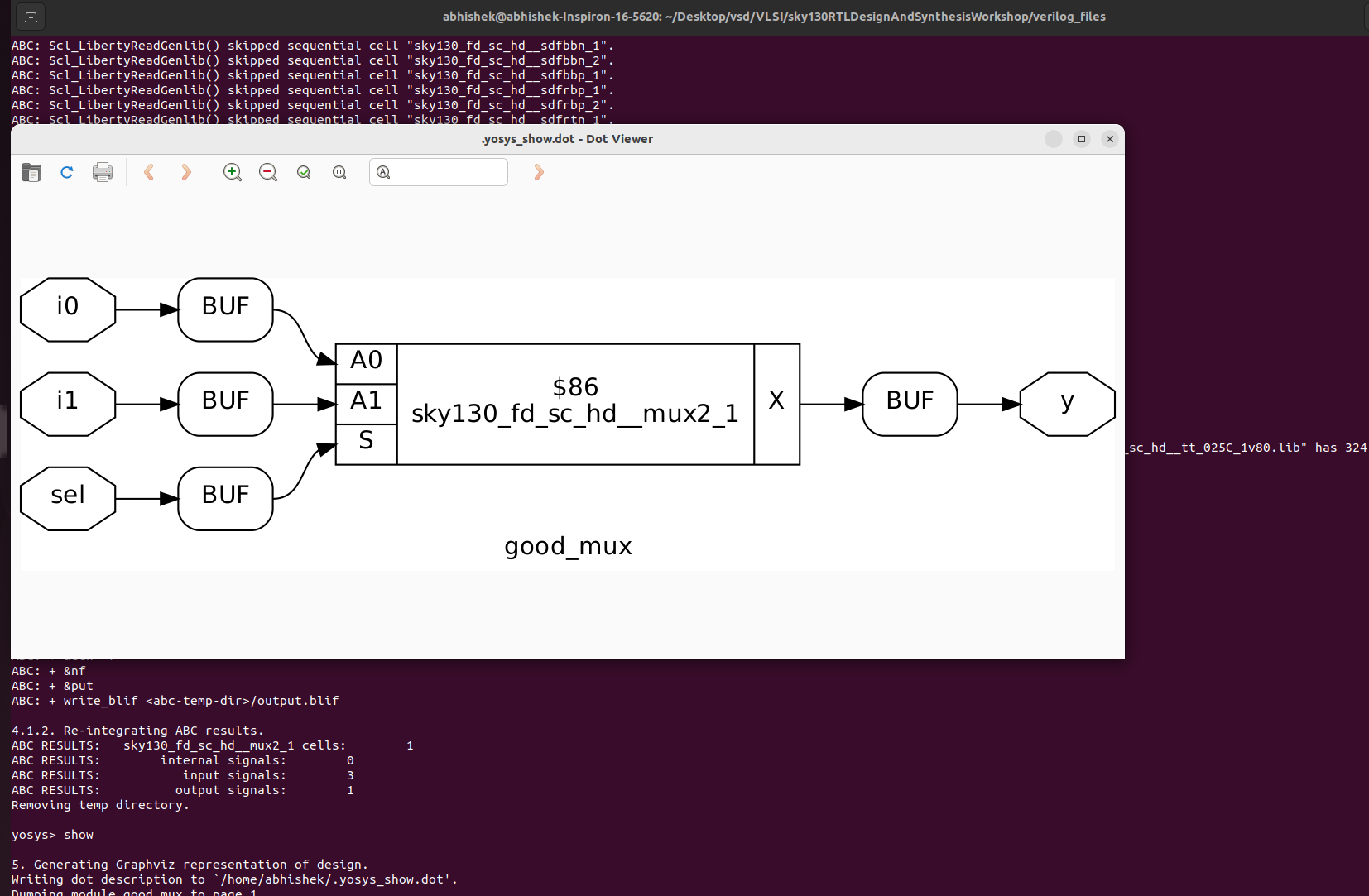1369x896 pixels.
Task: Click the BUF node after the mux output
Action: [909, 404]
